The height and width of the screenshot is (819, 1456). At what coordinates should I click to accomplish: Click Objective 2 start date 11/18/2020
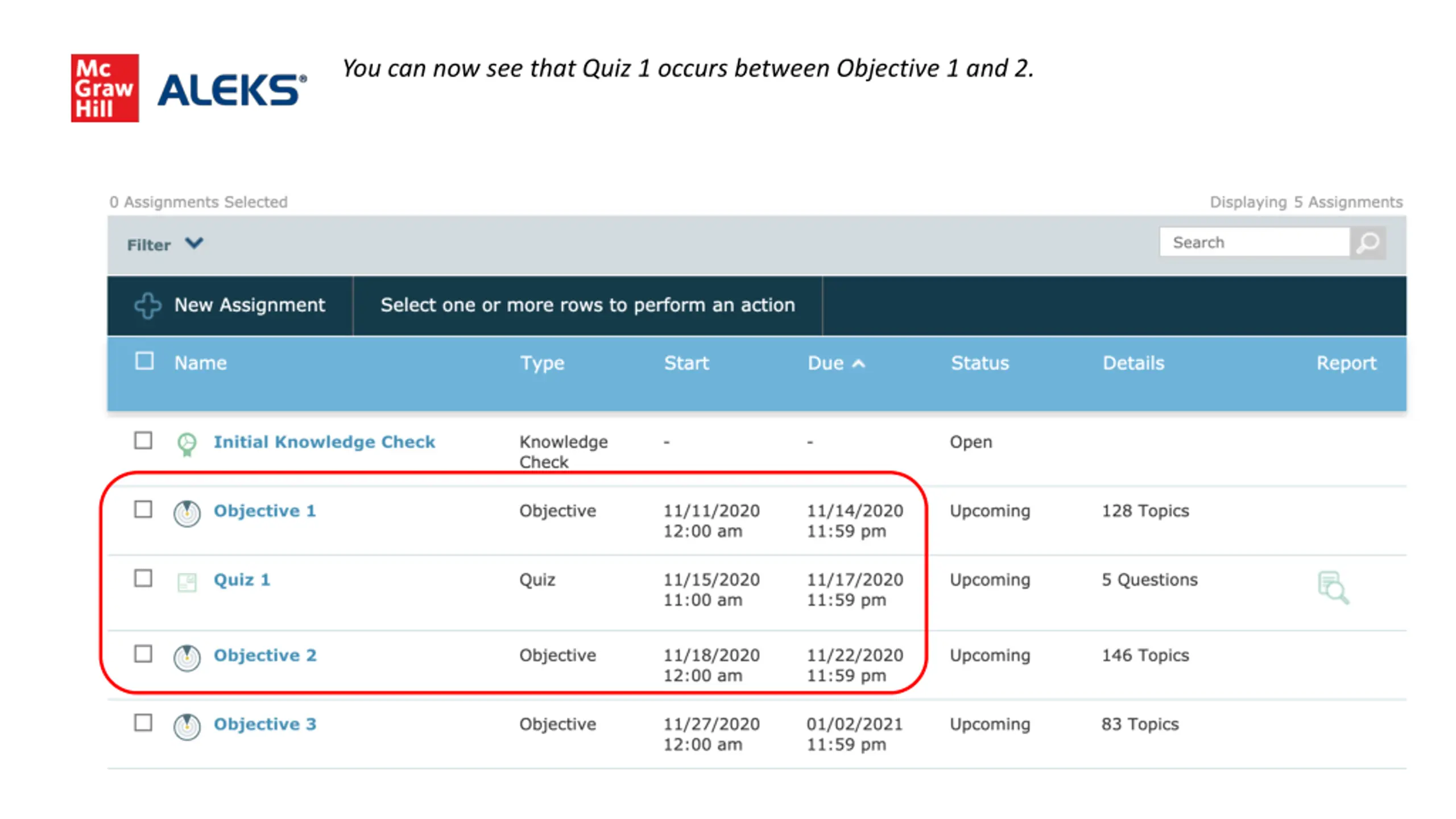click(711, 655)
